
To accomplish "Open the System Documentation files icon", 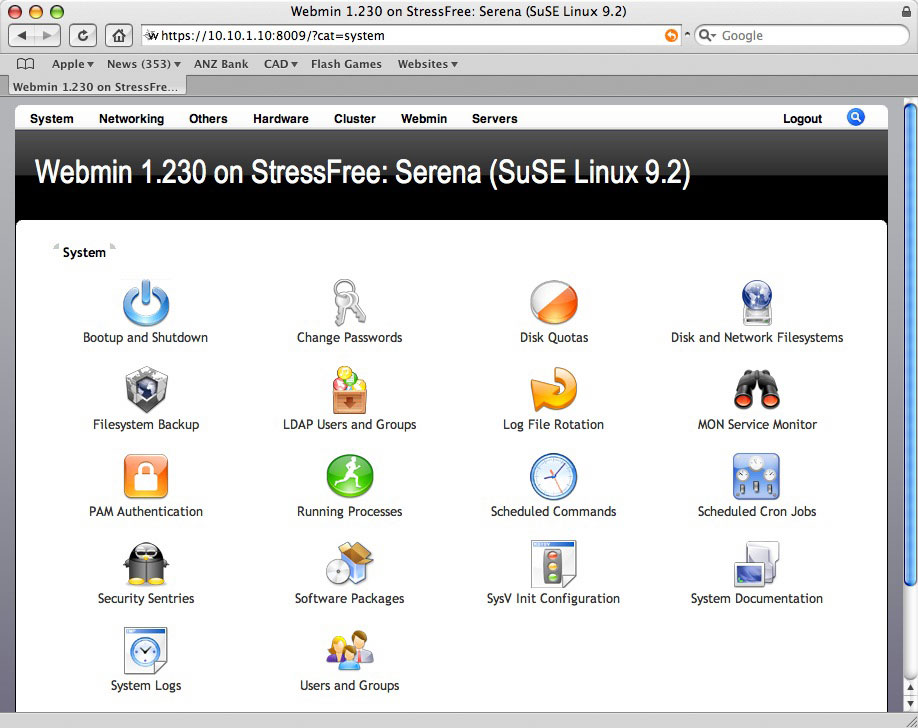I will click(x=757, y=563).
